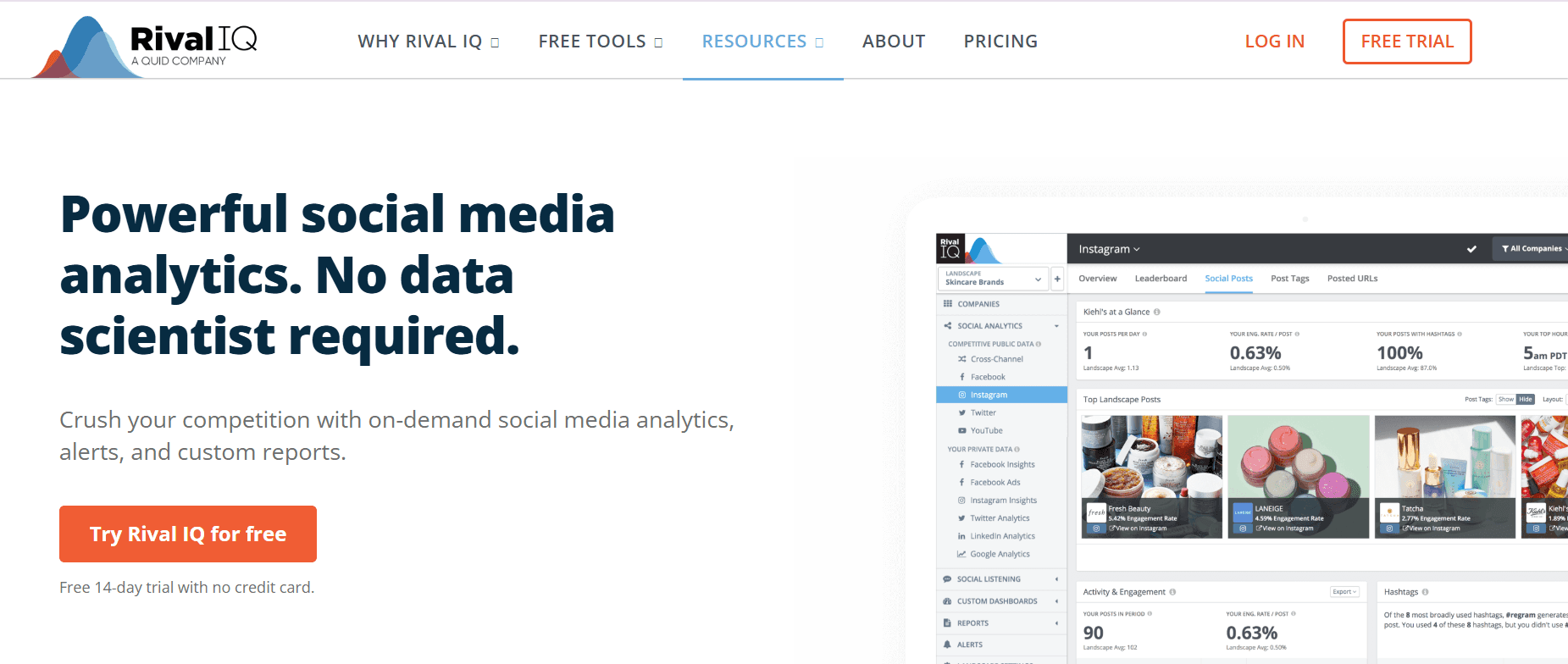
Task: Click the Rival IQ logo in header
Action: [x=145, y=47]
